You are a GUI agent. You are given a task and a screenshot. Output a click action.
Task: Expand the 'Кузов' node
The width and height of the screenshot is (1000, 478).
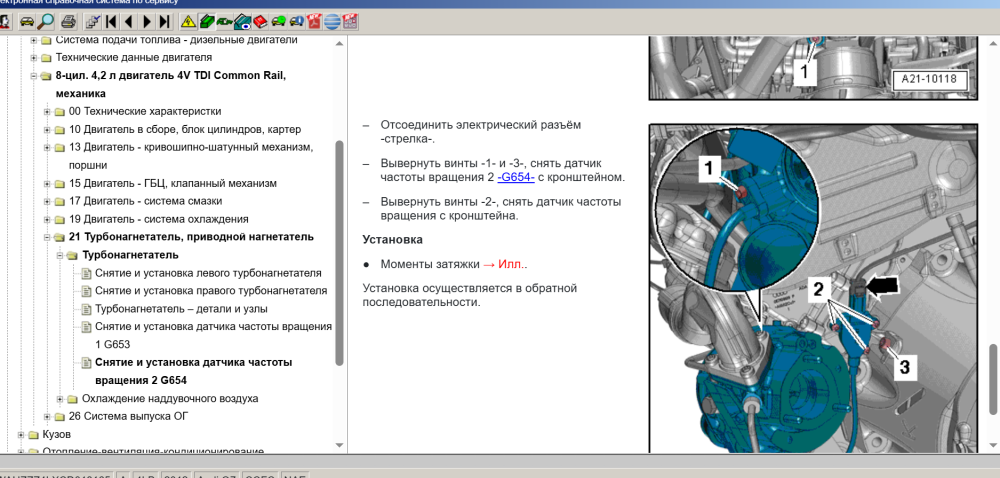pos(21,435)
